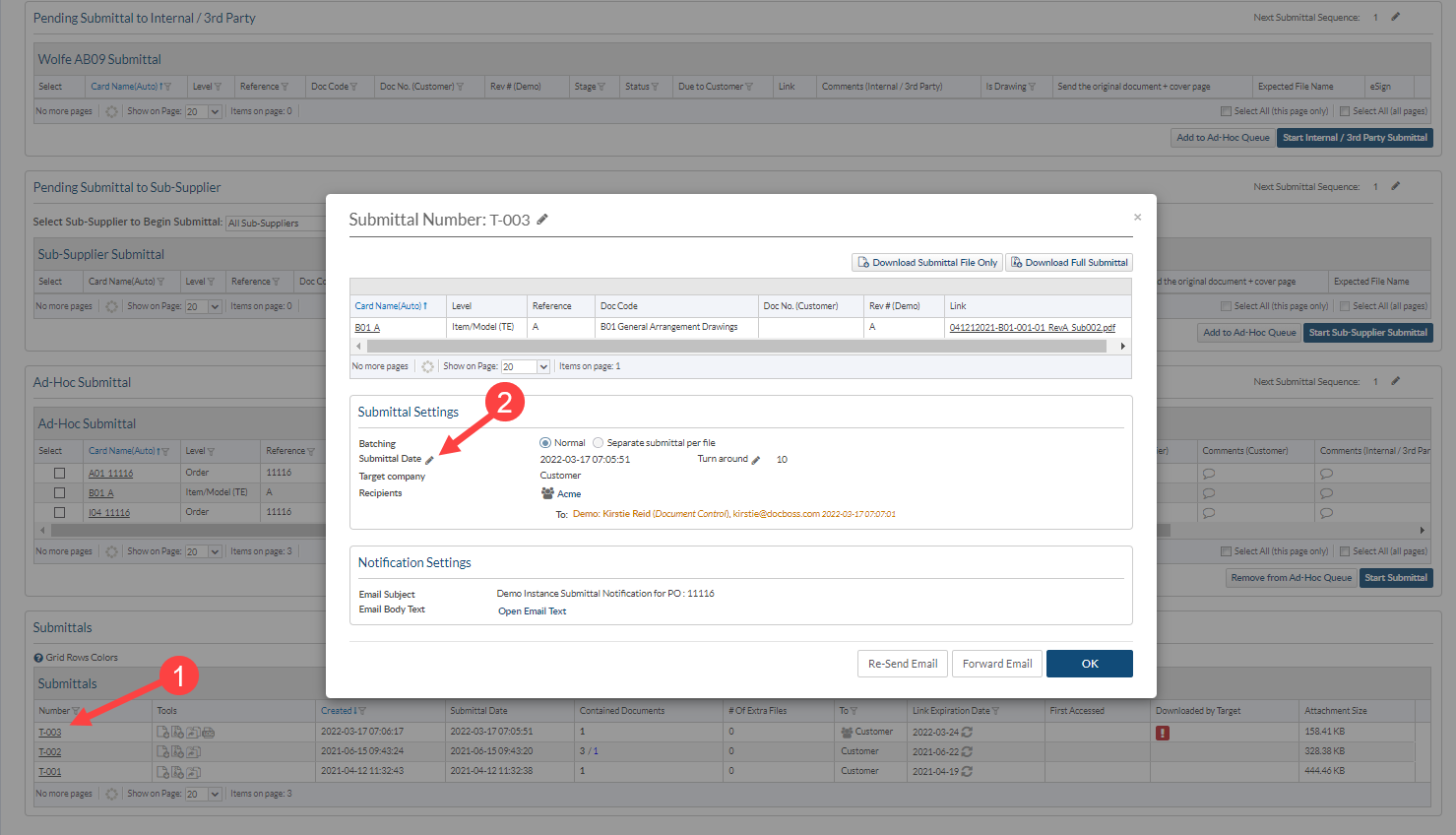Image resolution: width=1456 pixels, height=835 pixels.
Task: Close the Submittal Number dialog
Action: coord(1137,217)
